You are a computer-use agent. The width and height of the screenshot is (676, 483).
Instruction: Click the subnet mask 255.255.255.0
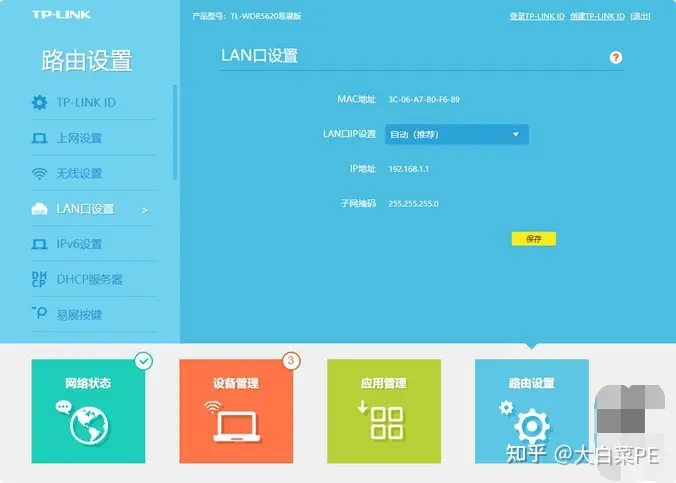(x=413, y=204)
